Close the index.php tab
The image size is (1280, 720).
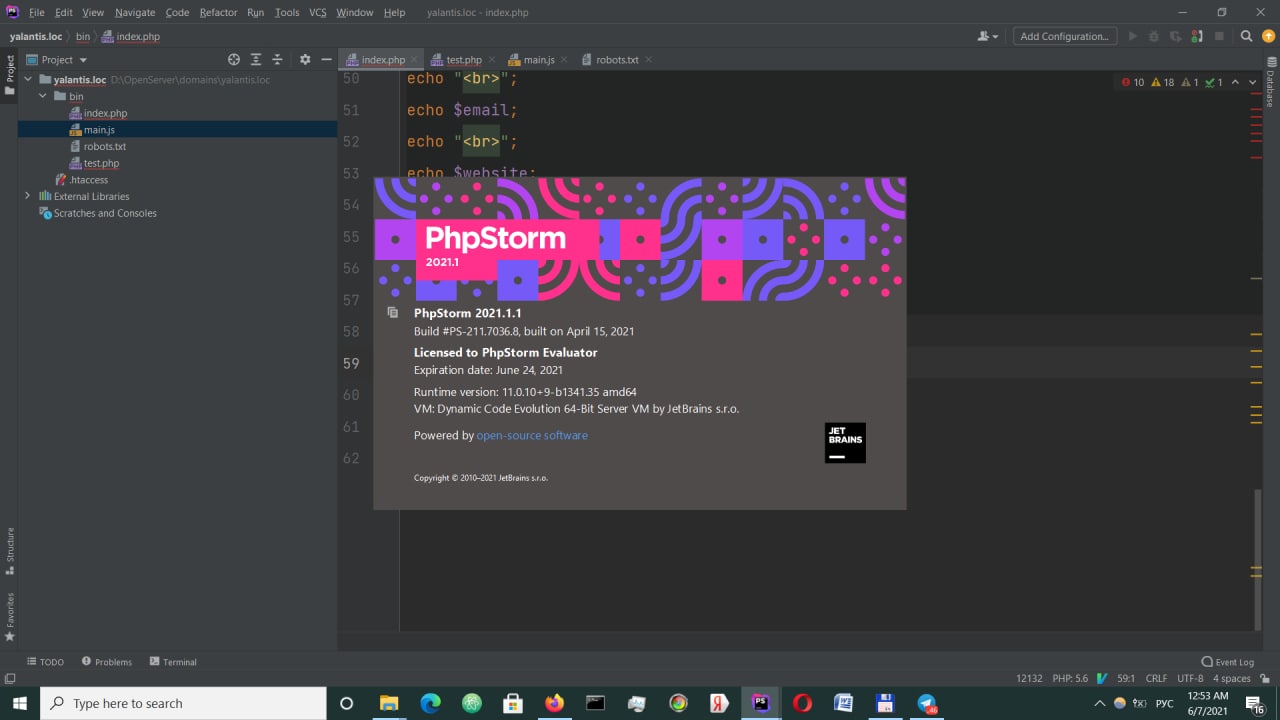pyautogui.click(x=413, y=60)
